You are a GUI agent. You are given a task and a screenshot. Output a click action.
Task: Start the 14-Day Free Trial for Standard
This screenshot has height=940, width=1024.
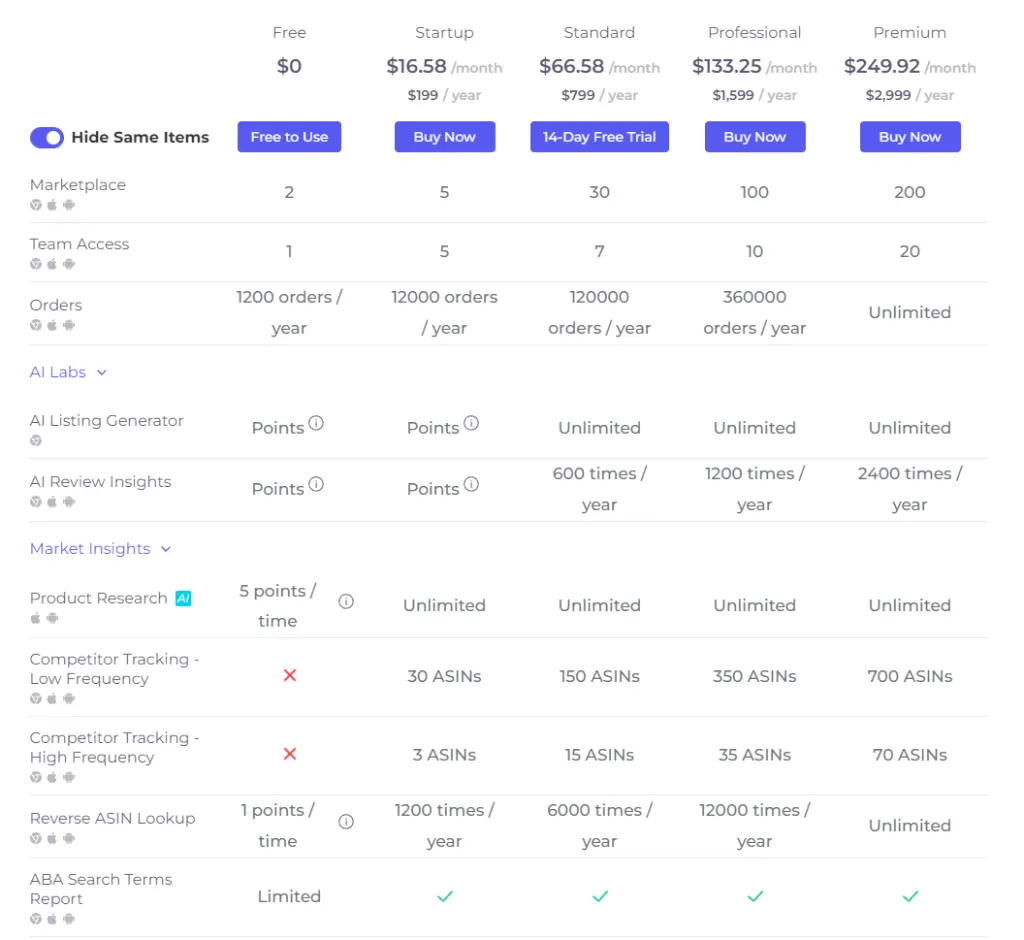point(599,137)
